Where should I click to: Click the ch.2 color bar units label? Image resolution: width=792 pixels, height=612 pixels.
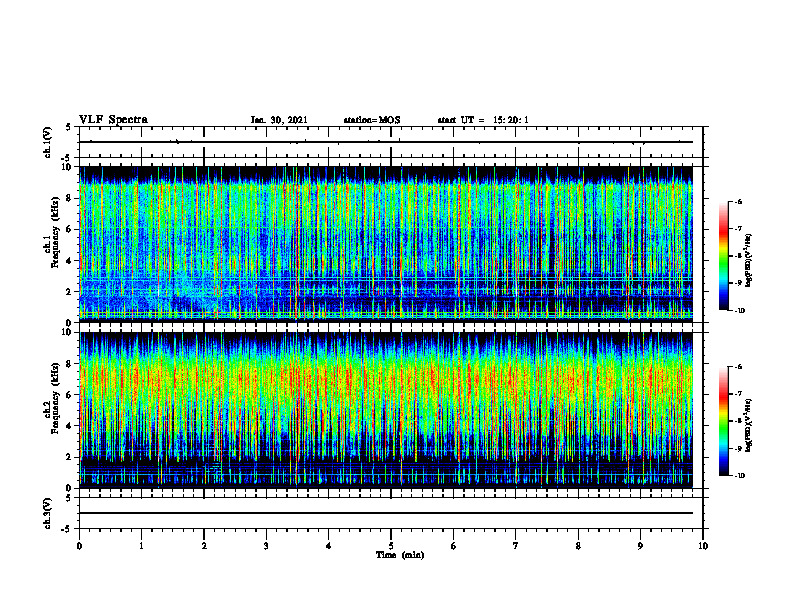pos(749,426)
